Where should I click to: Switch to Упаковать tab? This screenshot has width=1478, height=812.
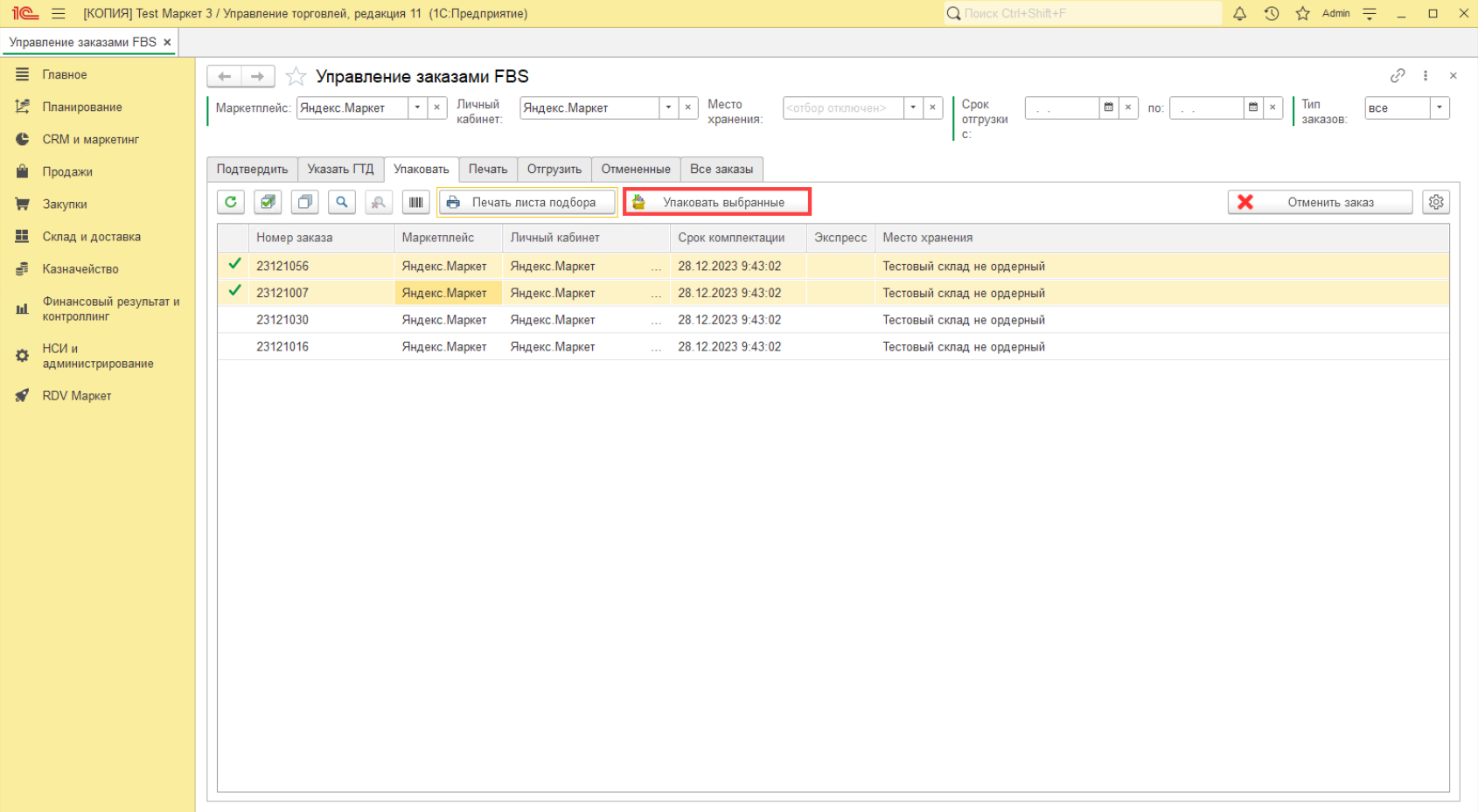point(422,170)
